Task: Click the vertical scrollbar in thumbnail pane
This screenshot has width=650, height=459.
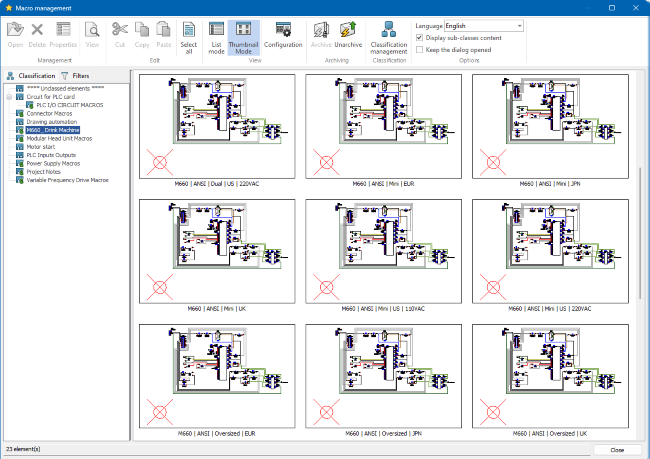Action: pos(640,232)
